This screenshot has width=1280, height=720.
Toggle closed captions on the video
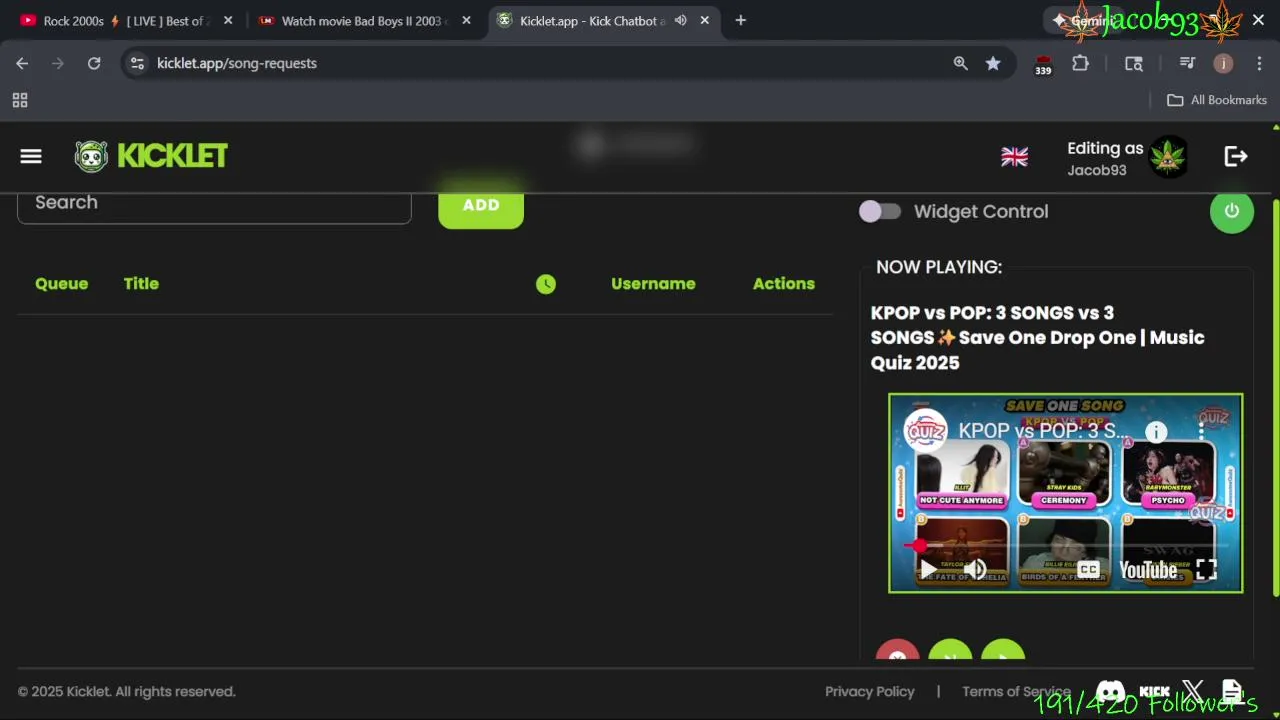coord(1089,570)
